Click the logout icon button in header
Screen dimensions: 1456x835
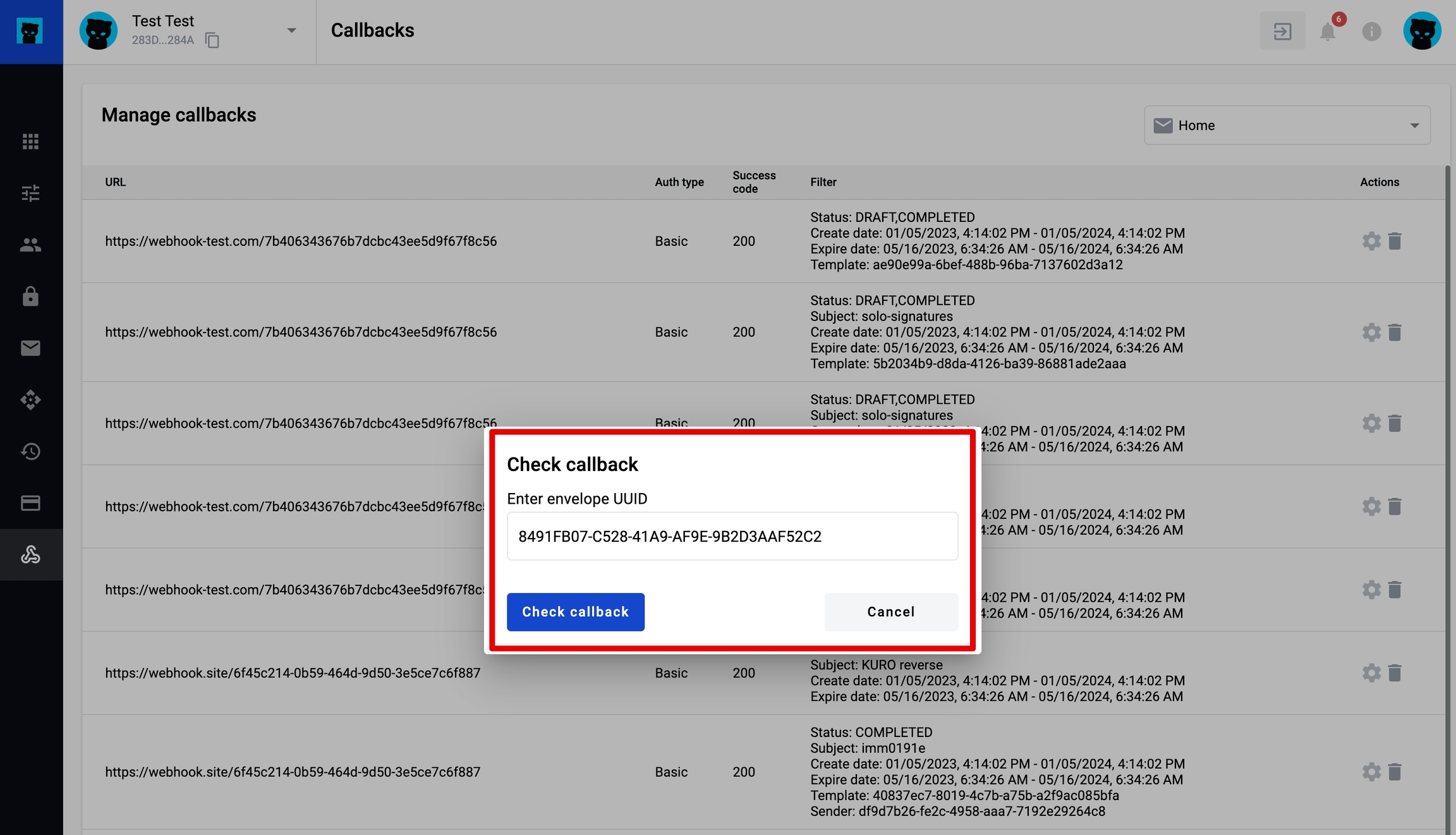pos(1282,31)
